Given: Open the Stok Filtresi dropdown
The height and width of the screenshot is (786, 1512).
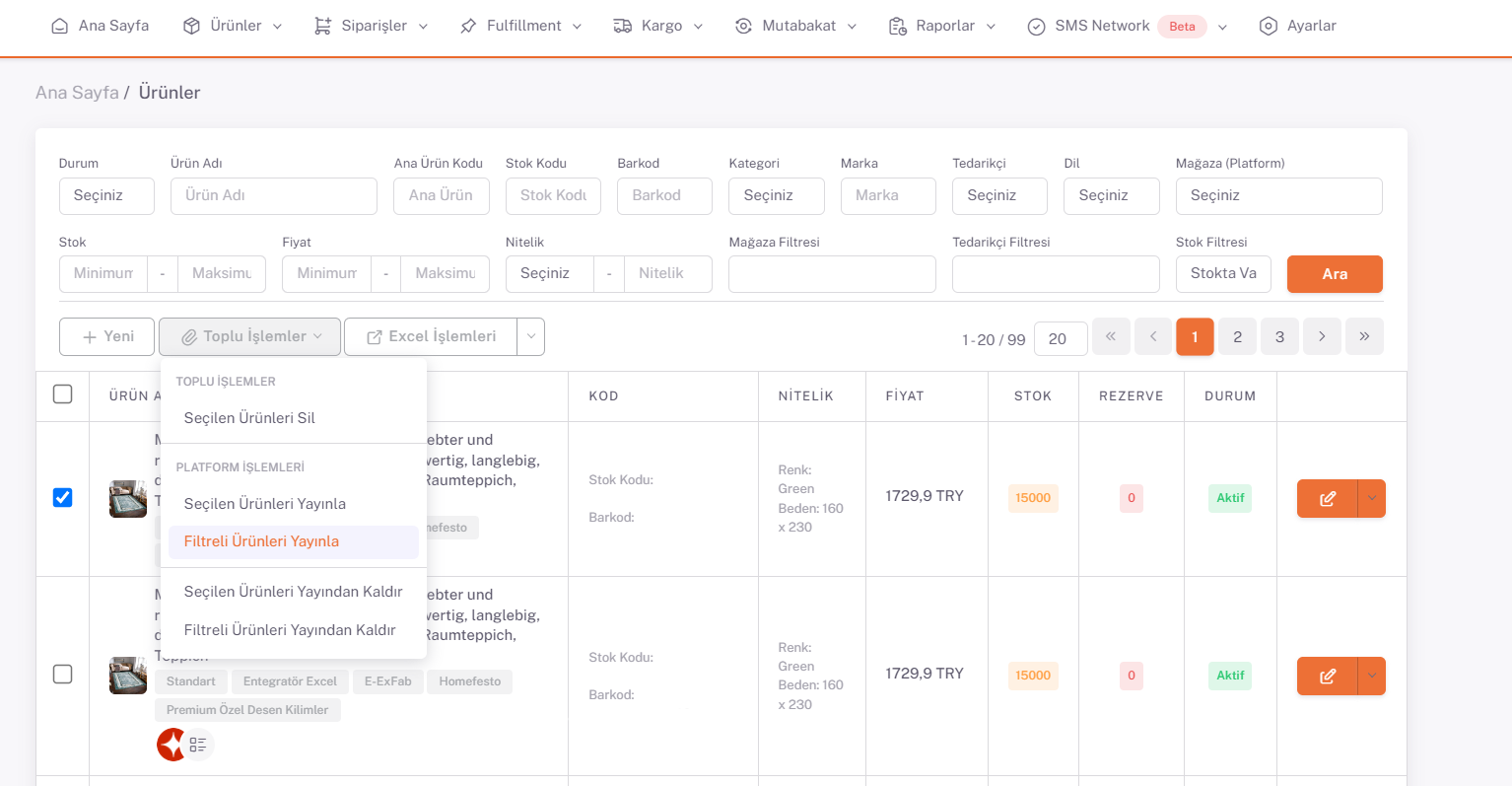Looking at the screenshot, I should pos(1223,273).
